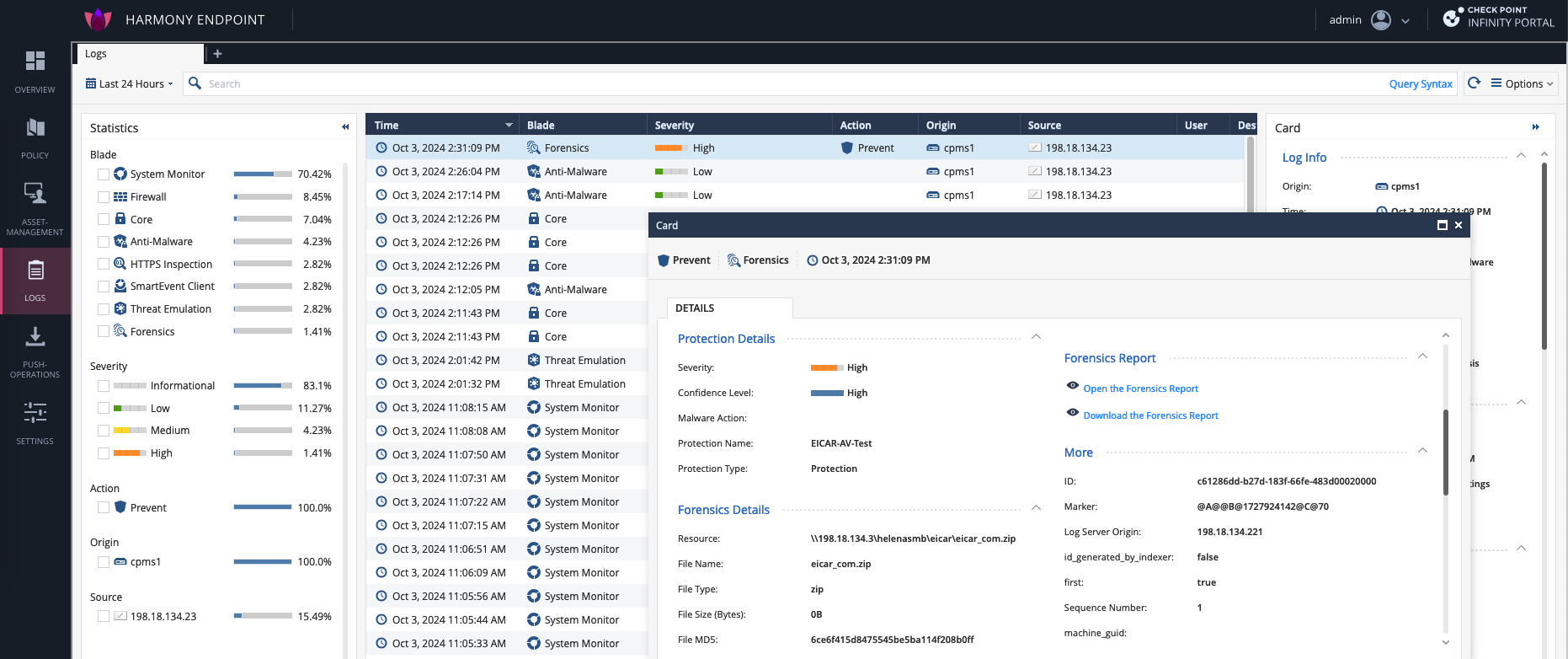The height and width of the screenshot is (659, 1568).
Task: Select the DETAILS tab in the card
Action: click(x=695, y=308)
